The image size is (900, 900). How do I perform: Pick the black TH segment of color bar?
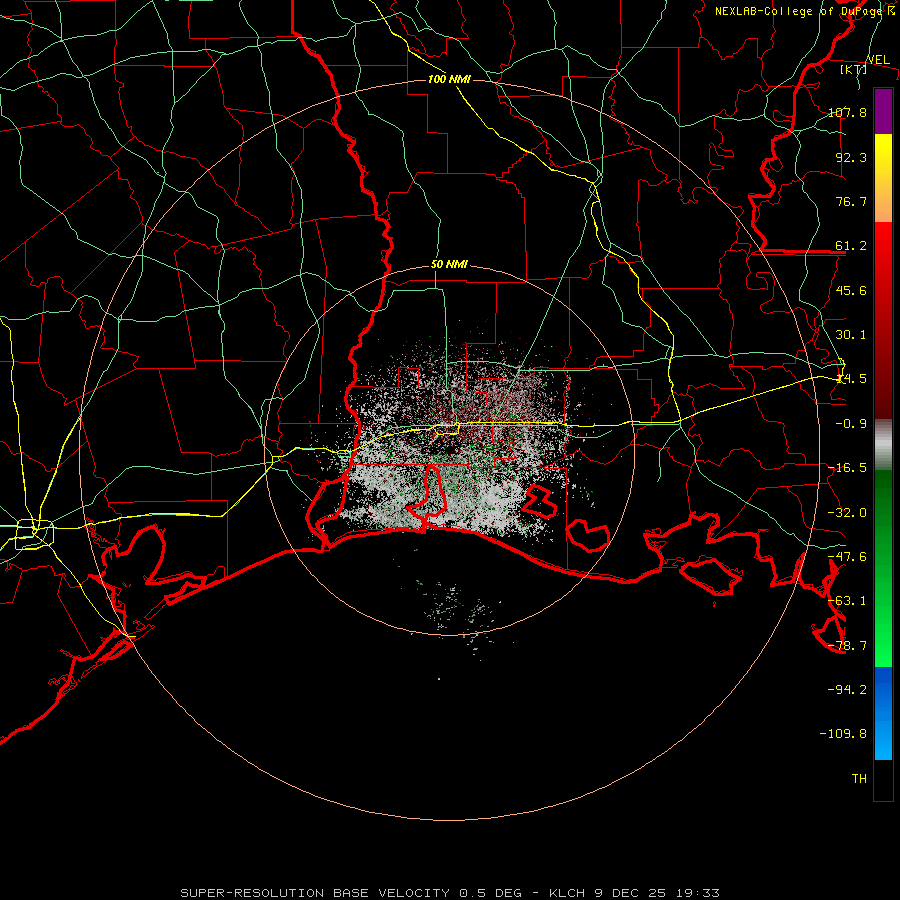(883, 779)
